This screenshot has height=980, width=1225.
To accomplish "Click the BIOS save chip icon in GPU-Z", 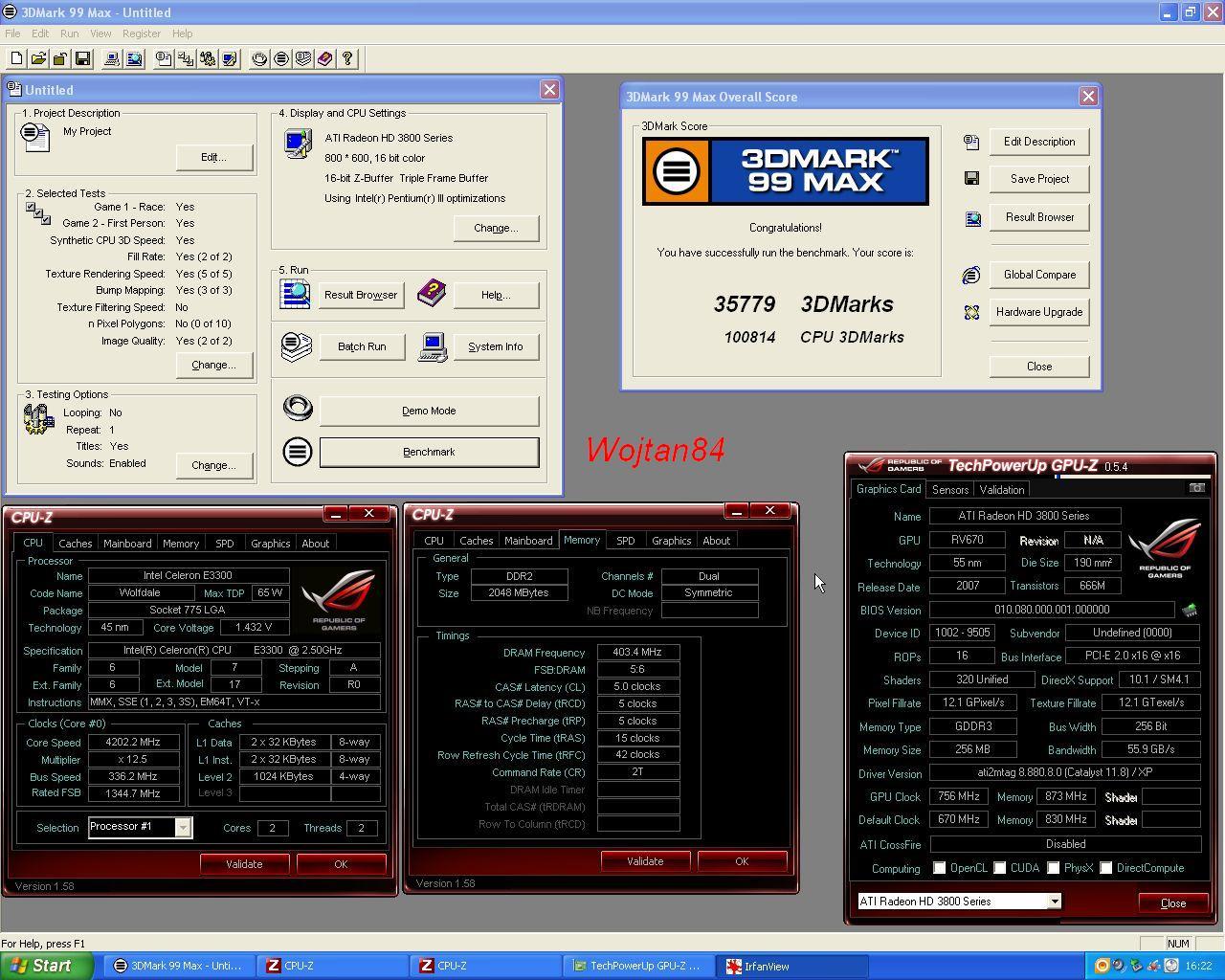I will coord(1190,610).
